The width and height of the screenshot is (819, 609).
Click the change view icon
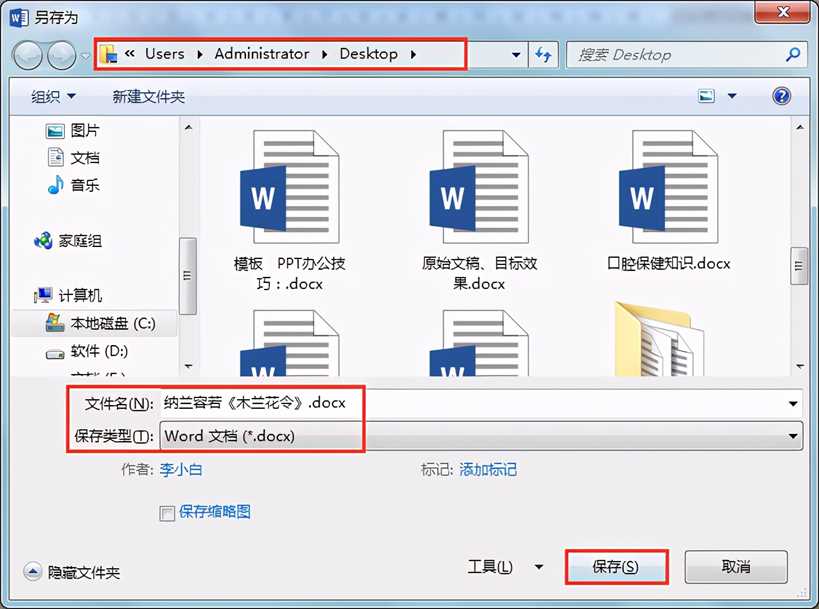coord(708,96)
